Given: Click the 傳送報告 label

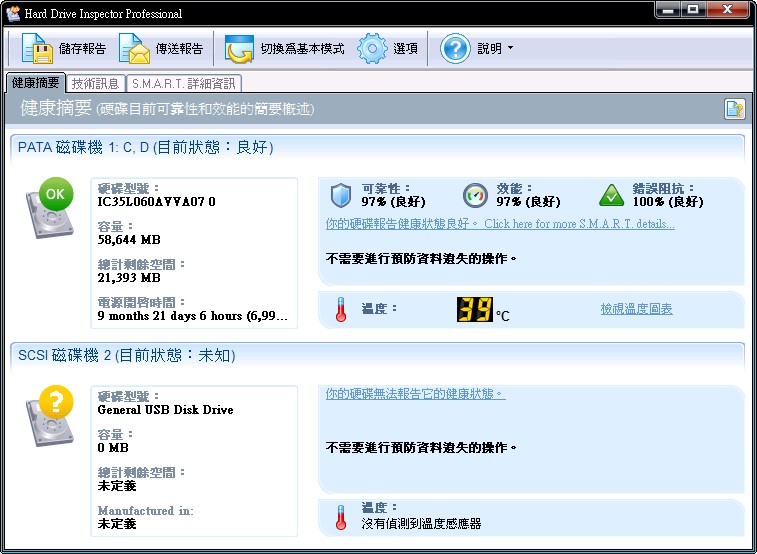Looking at the screenshot, I should click(179, 49).
